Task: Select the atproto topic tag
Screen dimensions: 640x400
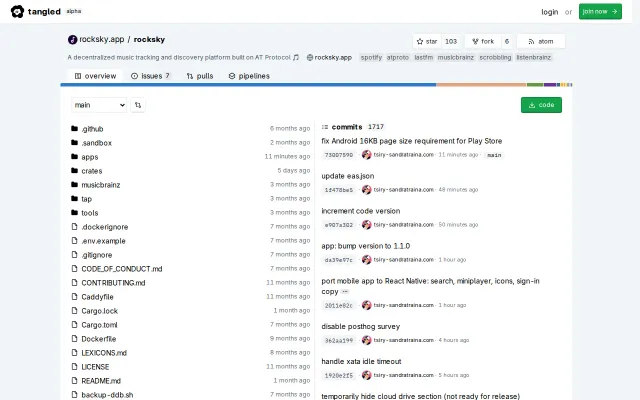Action: (398, 58)
